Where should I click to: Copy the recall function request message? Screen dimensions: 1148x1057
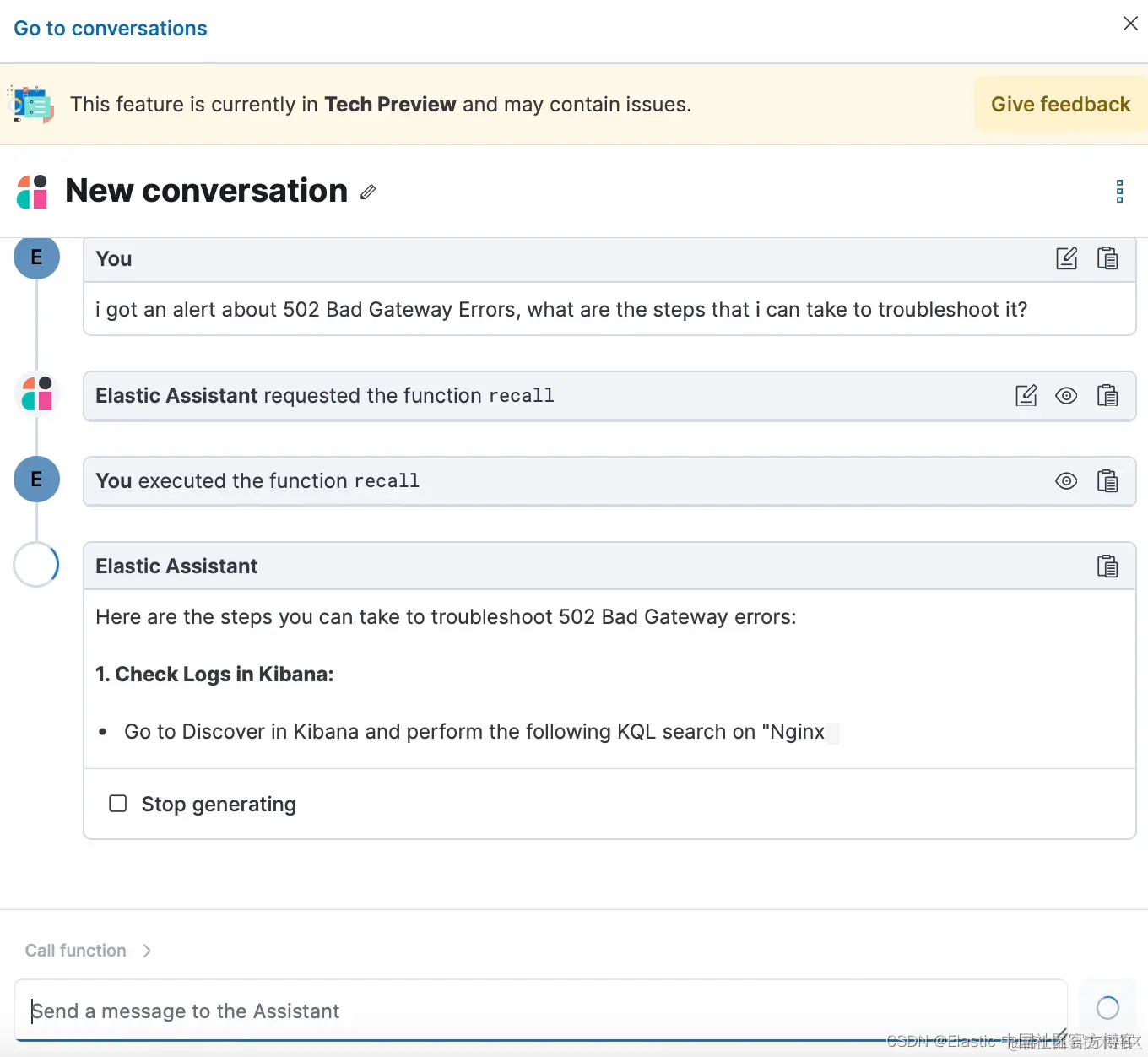tap(1107, 395)
